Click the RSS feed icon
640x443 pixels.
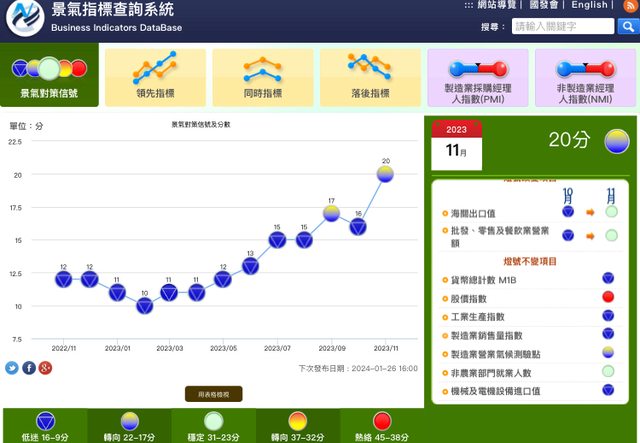tap(629, 6)
